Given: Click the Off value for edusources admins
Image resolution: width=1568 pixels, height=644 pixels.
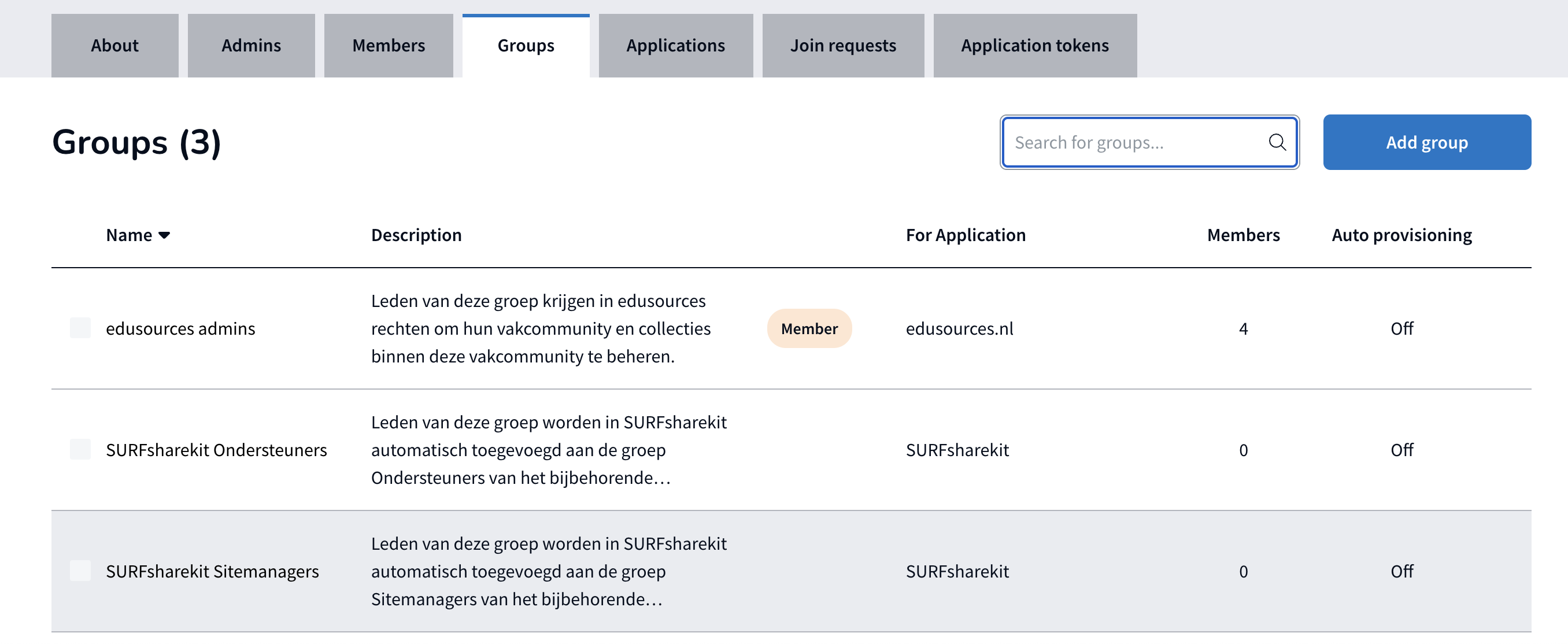Looking at the screenshot, I should click(x=1401, y=329).
